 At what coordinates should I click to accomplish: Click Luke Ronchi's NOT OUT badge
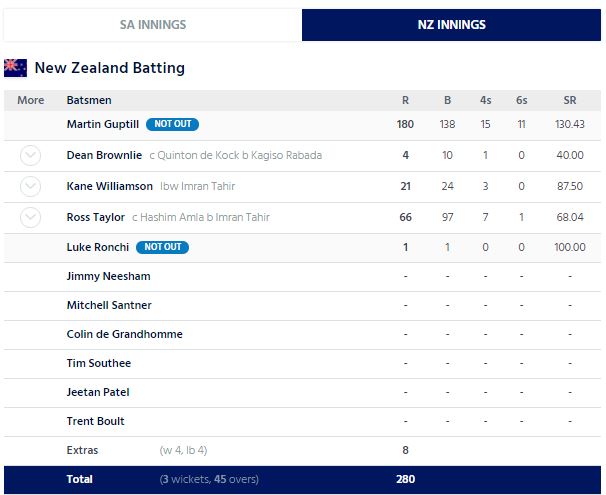[x=160, y=247]
